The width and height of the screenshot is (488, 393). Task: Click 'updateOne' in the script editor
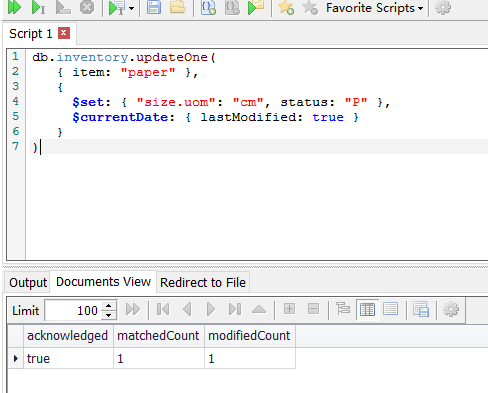(x=172, y=58)
